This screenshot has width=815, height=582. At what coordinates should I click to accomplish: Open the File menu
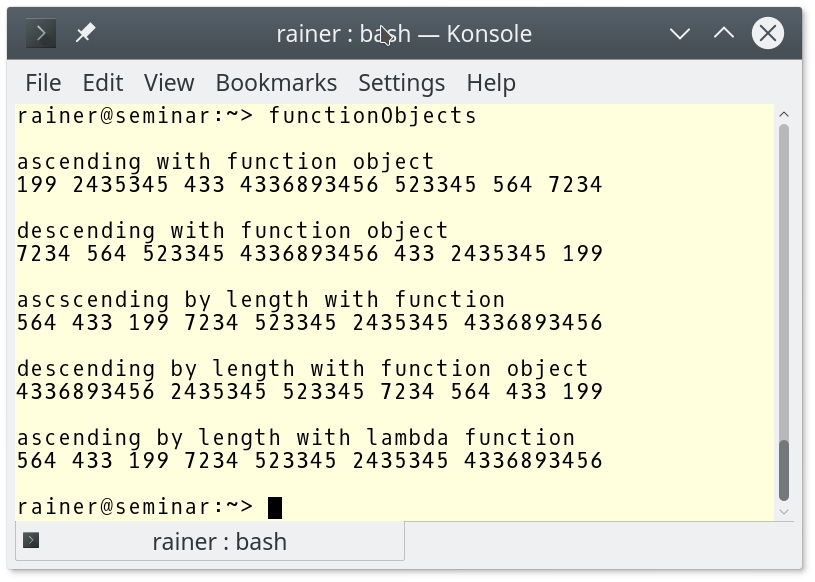click(x=43, y=83)
